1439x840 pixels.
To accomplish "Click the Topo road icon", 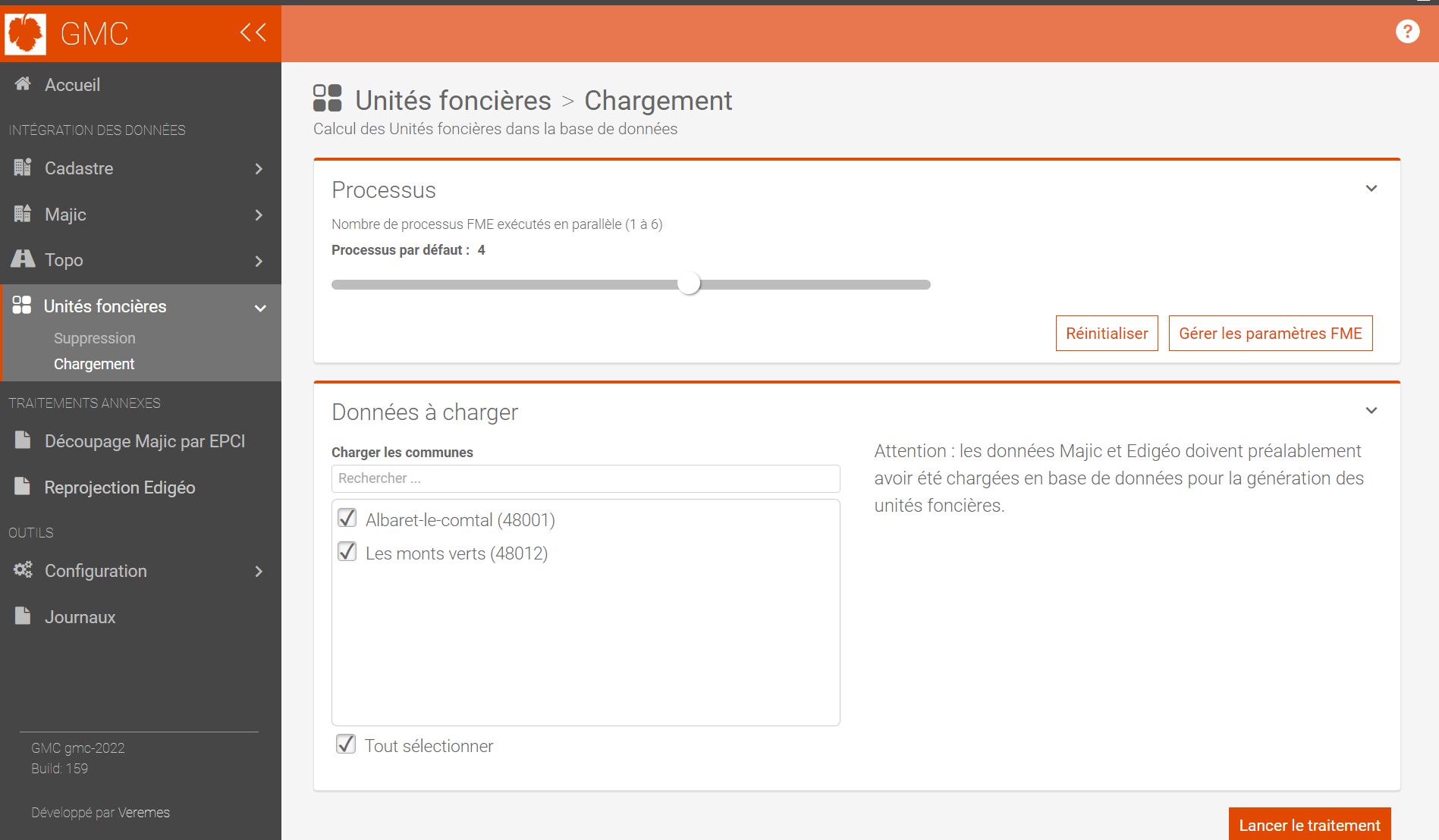I will (x=23, y=259).
